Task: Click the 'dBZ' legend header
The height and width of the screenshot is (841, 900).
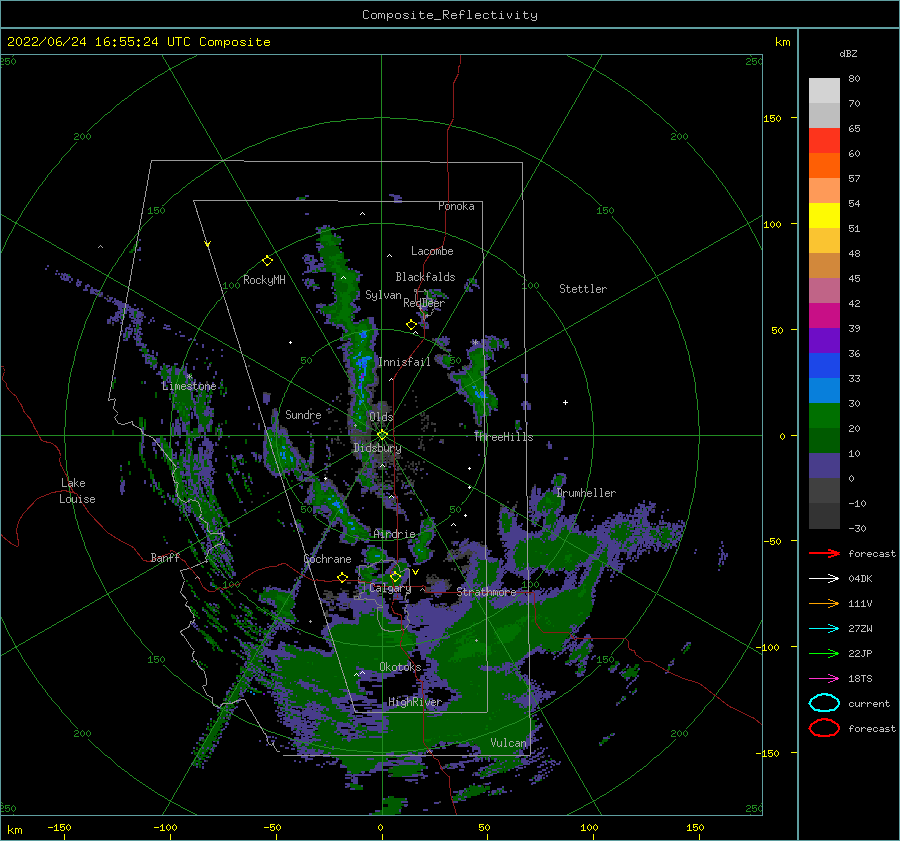Action: tap(848, 53)
